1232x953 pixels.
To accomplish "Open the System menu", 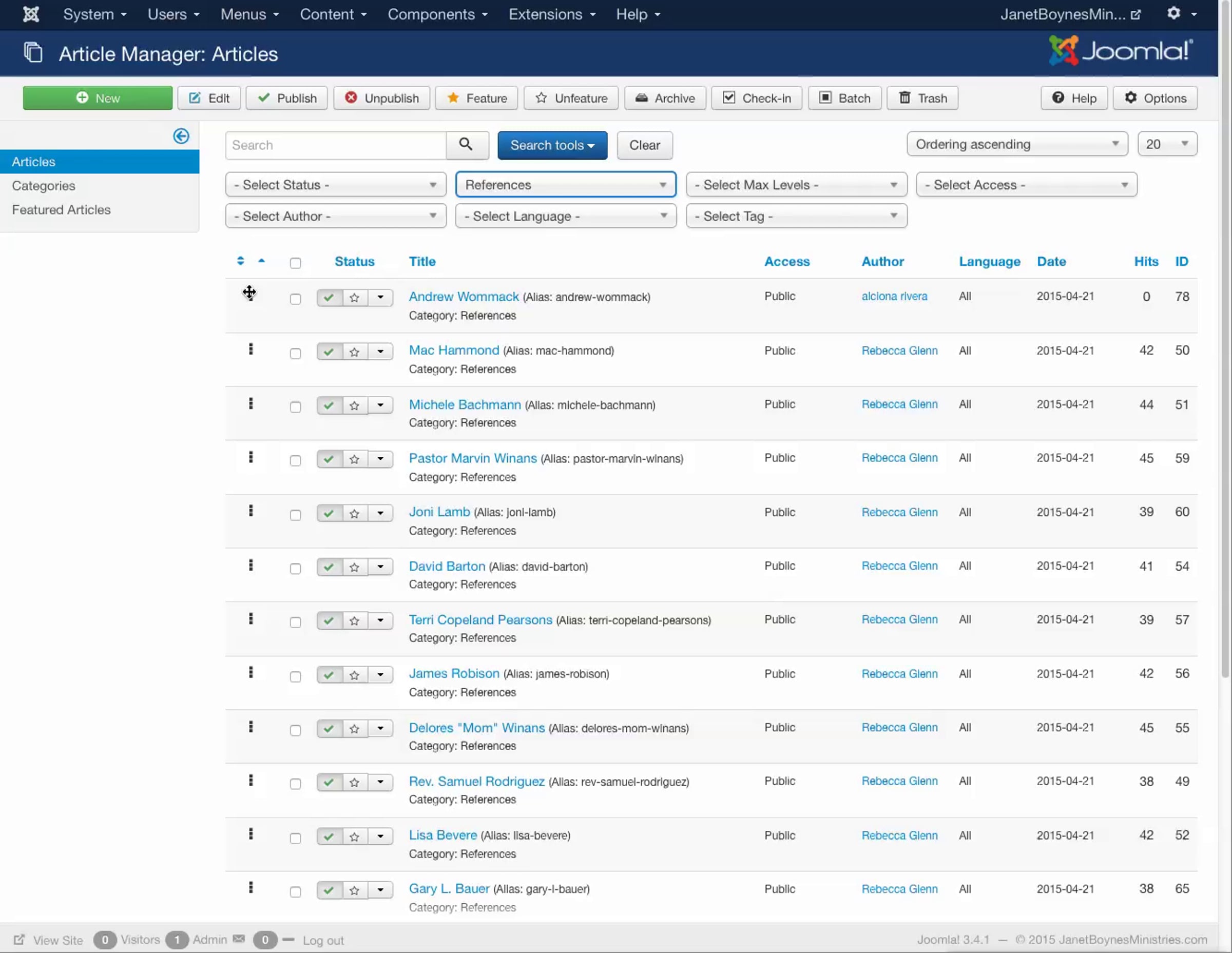I will [x=94, y=14].
